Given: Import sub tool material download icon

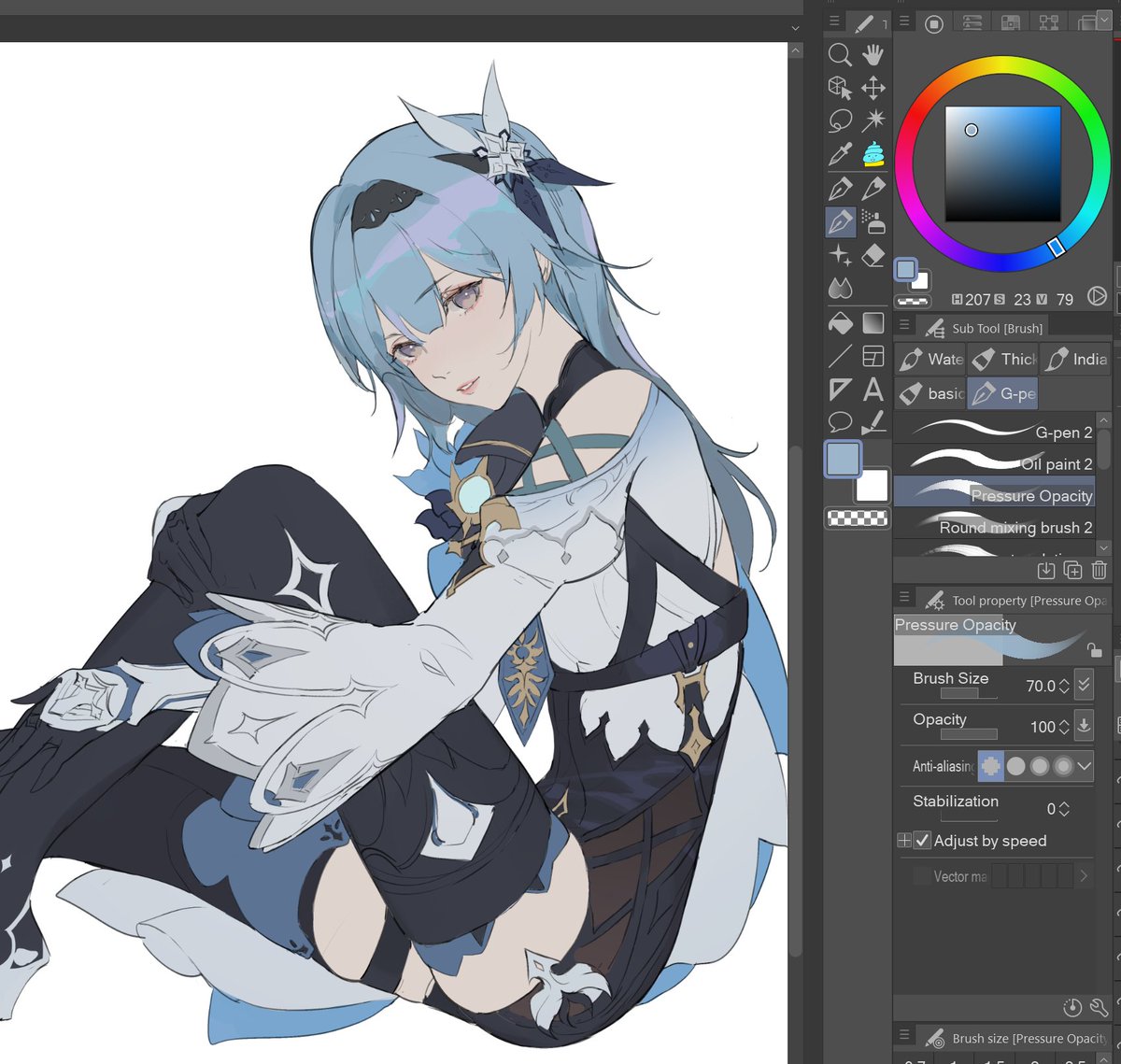Looking at the screenshot, I should point(1046,570).
